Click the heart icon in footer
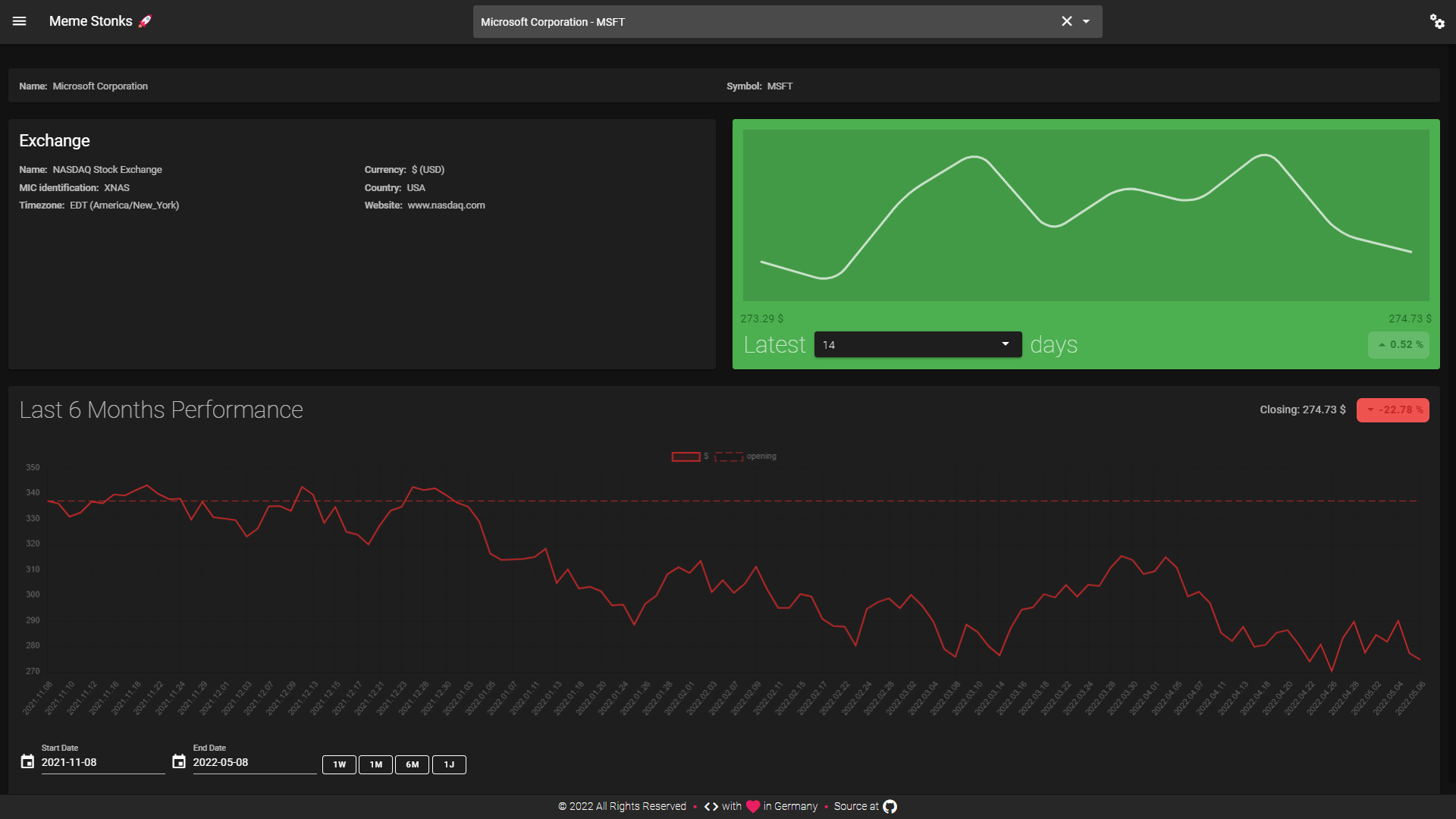This screenshot has height=819, width=1456. click(x=753, y=807)
